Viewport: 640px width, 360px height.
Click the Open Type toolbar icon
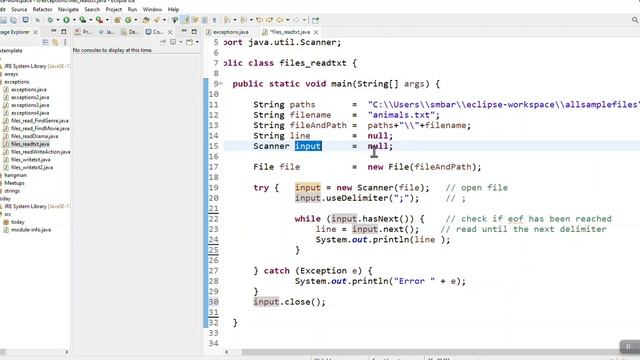click(x=146, y=20)
